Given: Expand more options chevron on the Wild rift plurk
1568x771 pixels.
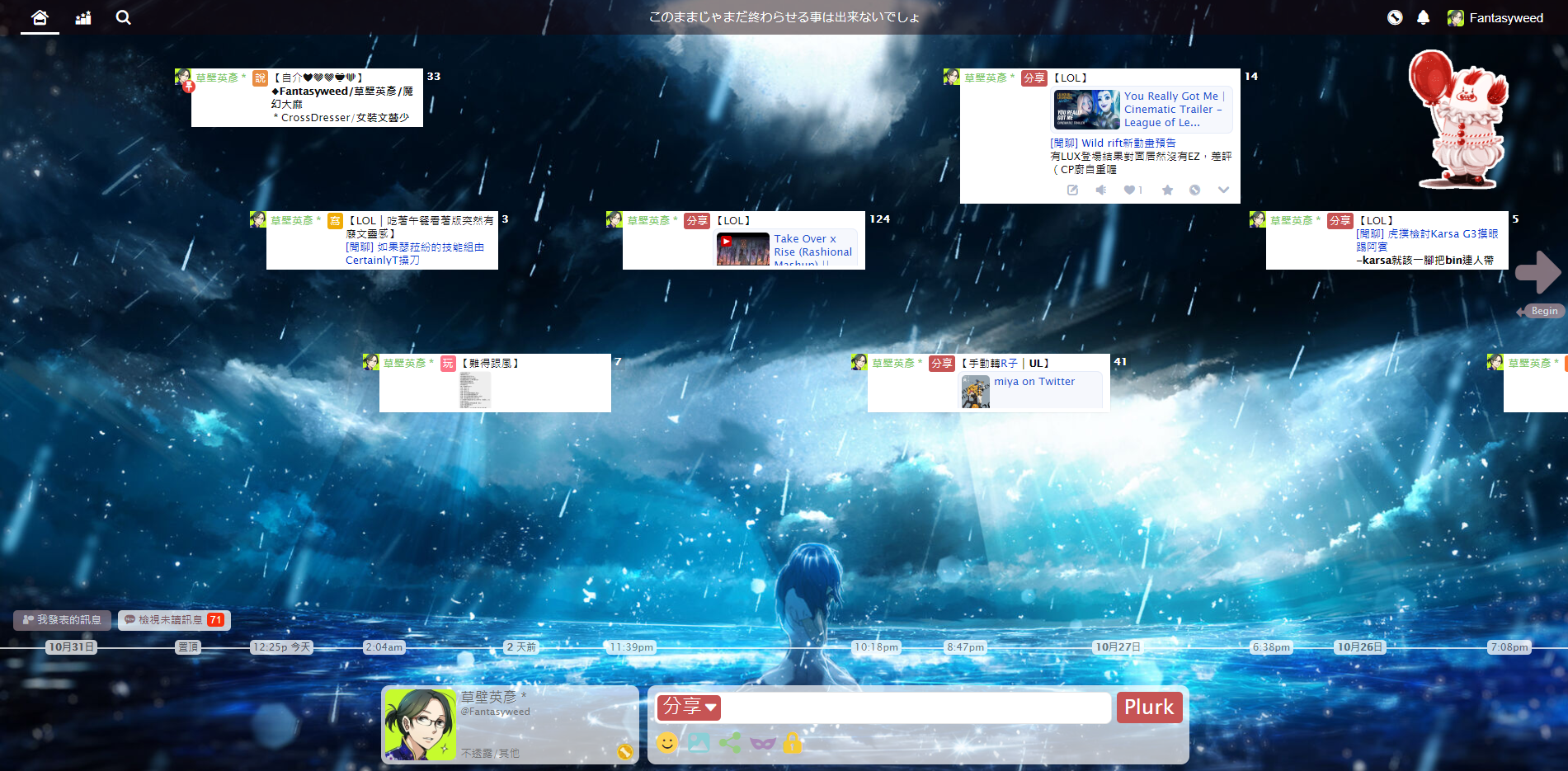Looking at the screenshot, I should 1223,190.
